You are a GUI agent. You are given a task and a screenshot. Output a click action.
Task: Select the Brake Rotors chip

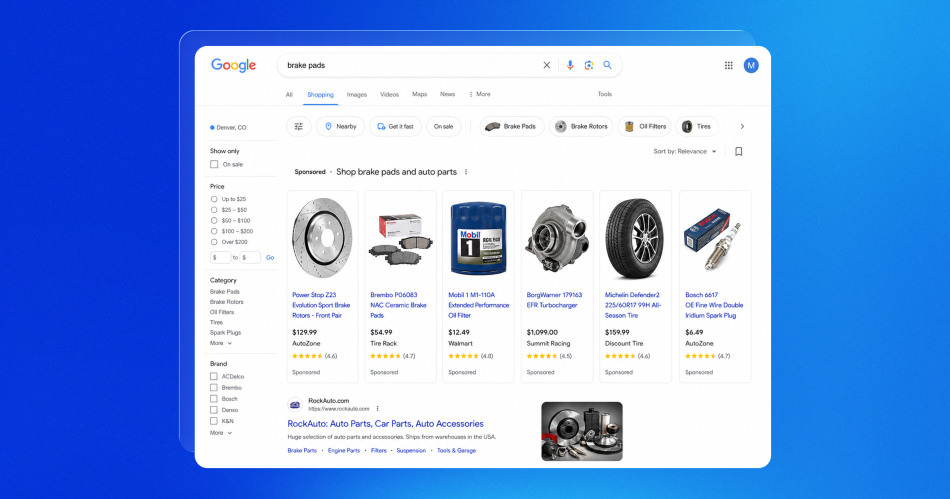pos(581,127)
